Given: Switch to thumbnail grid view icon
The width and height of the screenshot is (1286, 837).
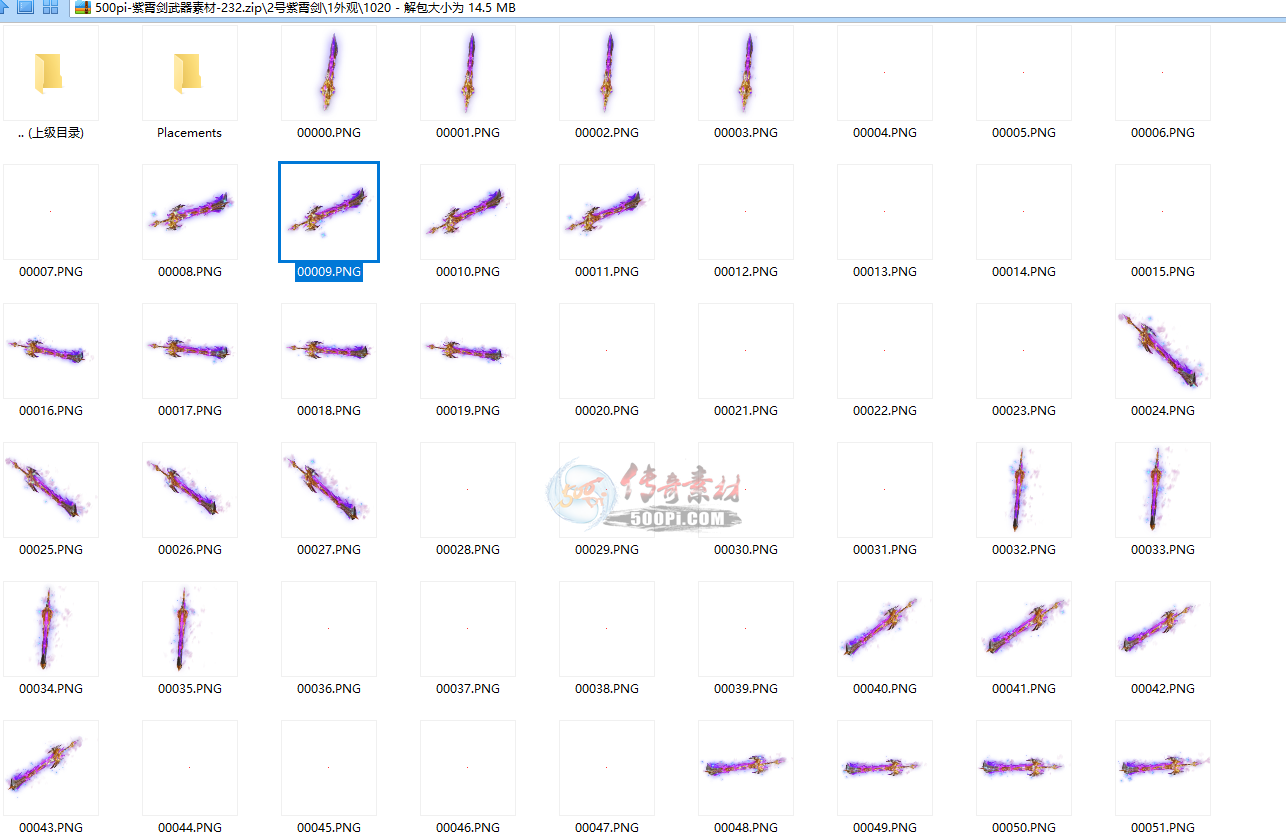Looking at the screenshot, I should (x=50, y=8).
